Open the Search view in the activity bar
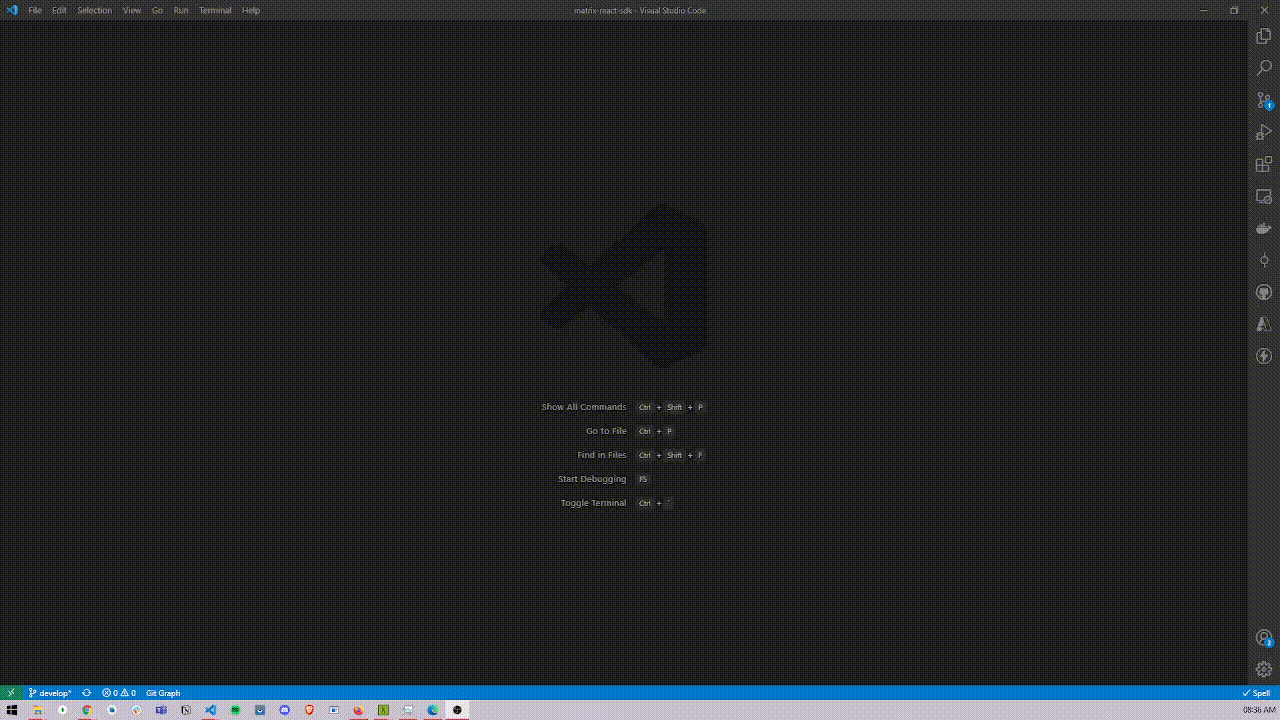 [1264, 68]
